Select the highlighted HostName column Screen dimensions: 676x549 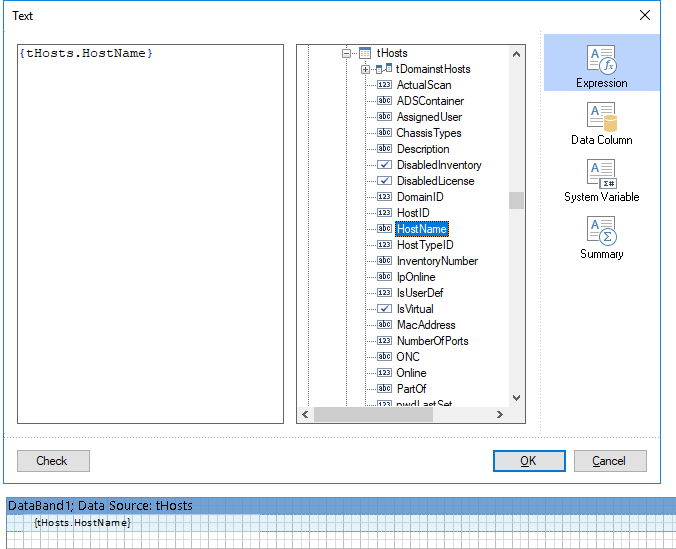(x=422, y=229)
